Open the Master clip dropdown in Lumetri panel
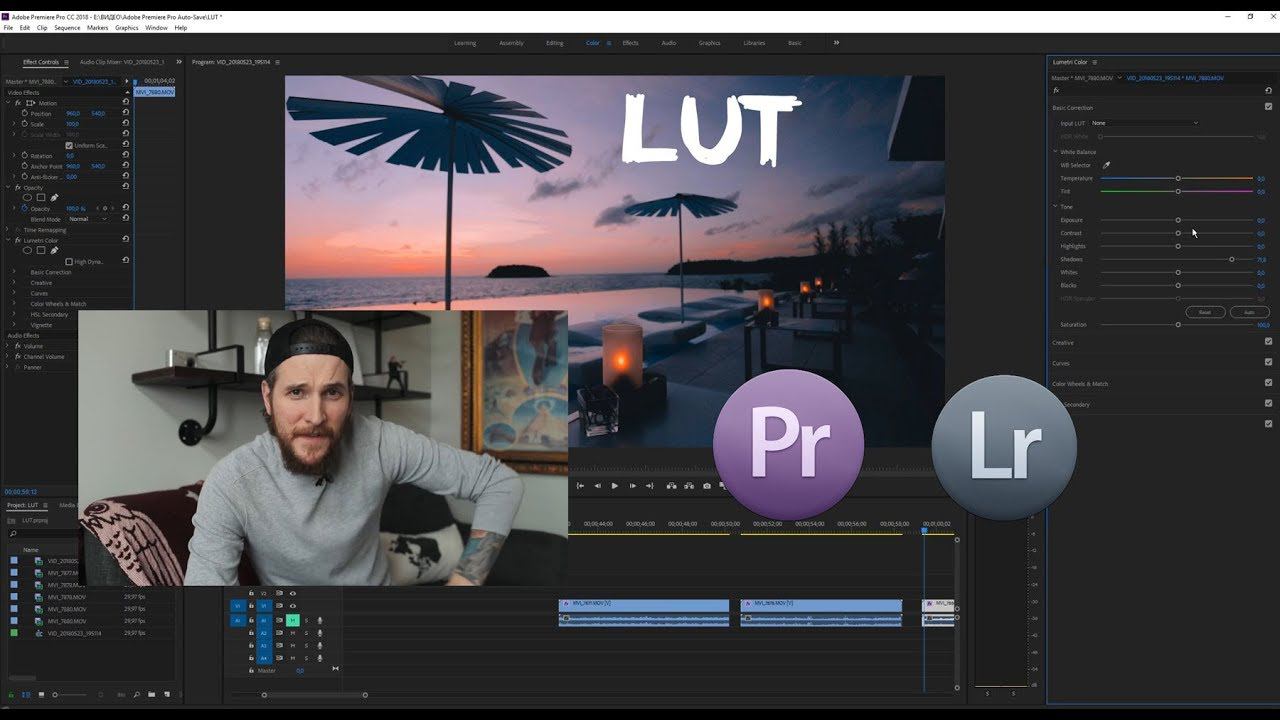Viewport: 1280px width, 720px height. tap(1120, 77)
